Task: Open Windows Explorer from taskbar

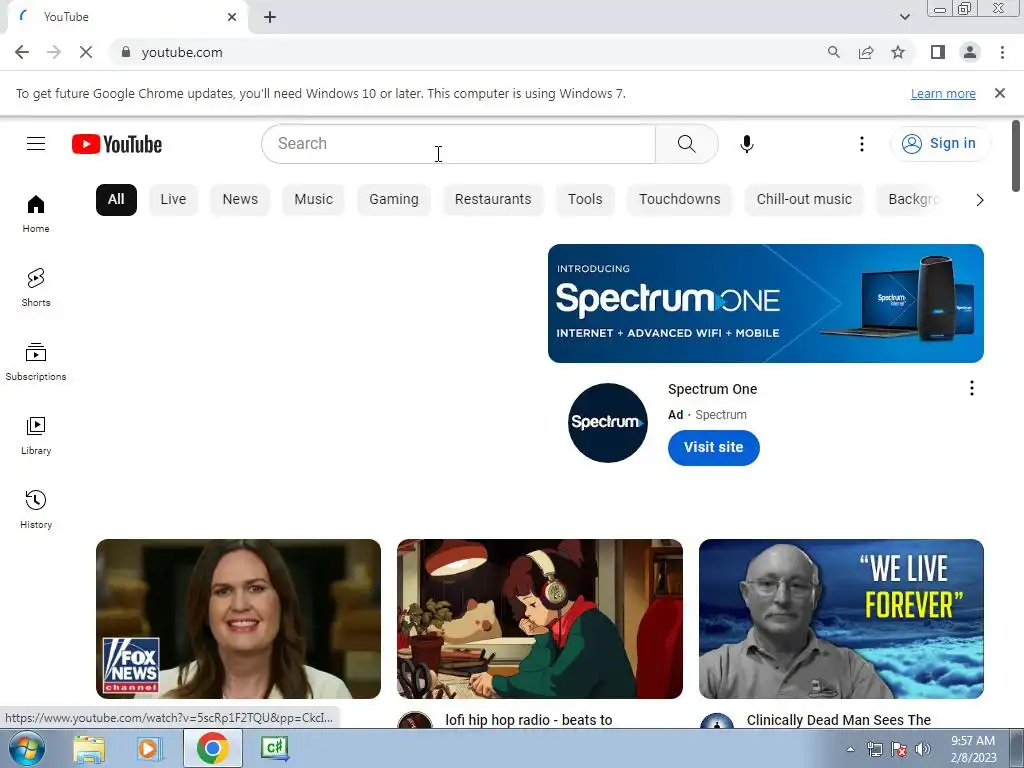Action: 89,748
